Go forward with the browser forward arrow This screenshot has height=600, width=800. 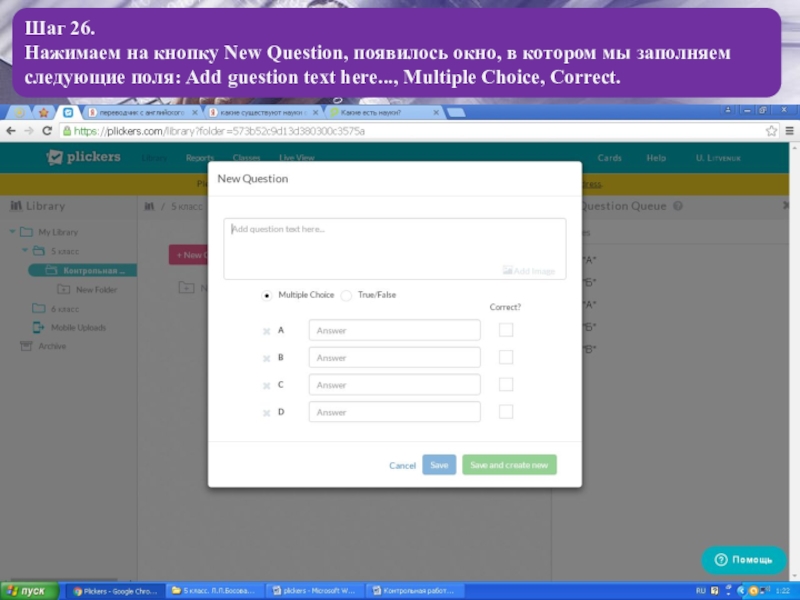click(x=29, y=131)
